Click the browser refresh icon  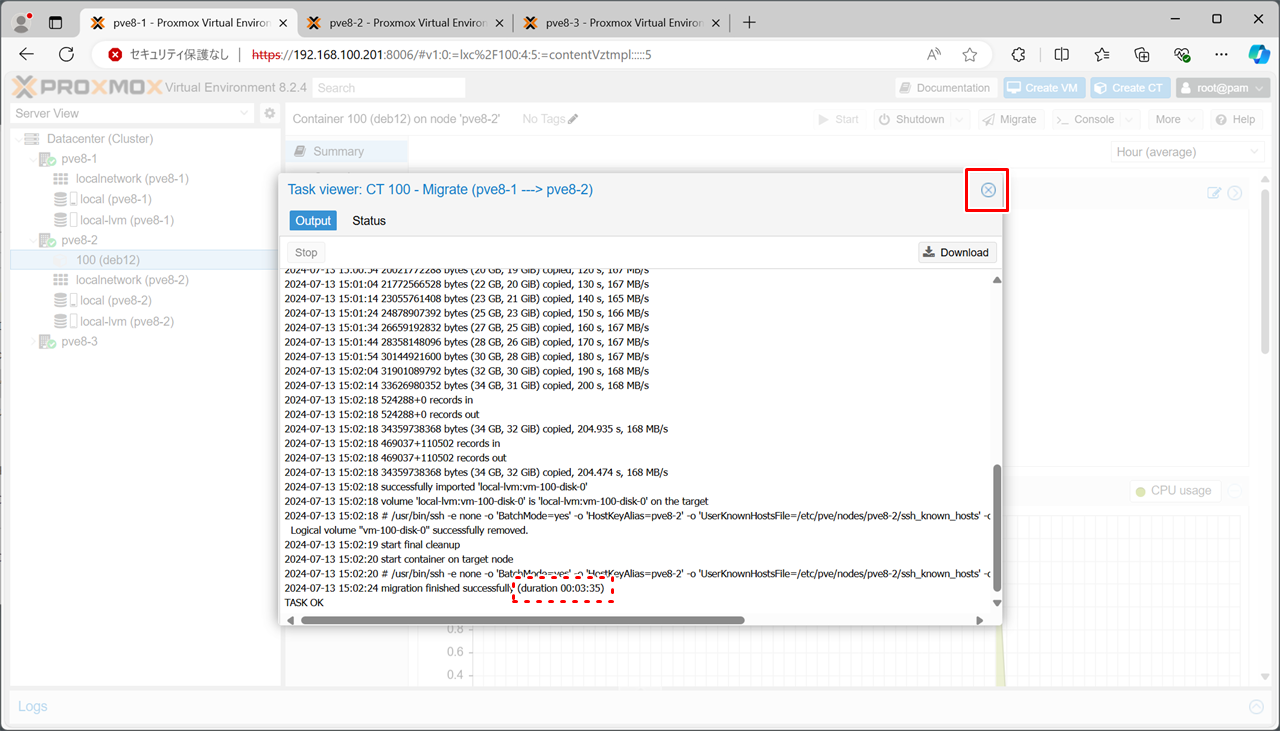click(x=67, y=55)
